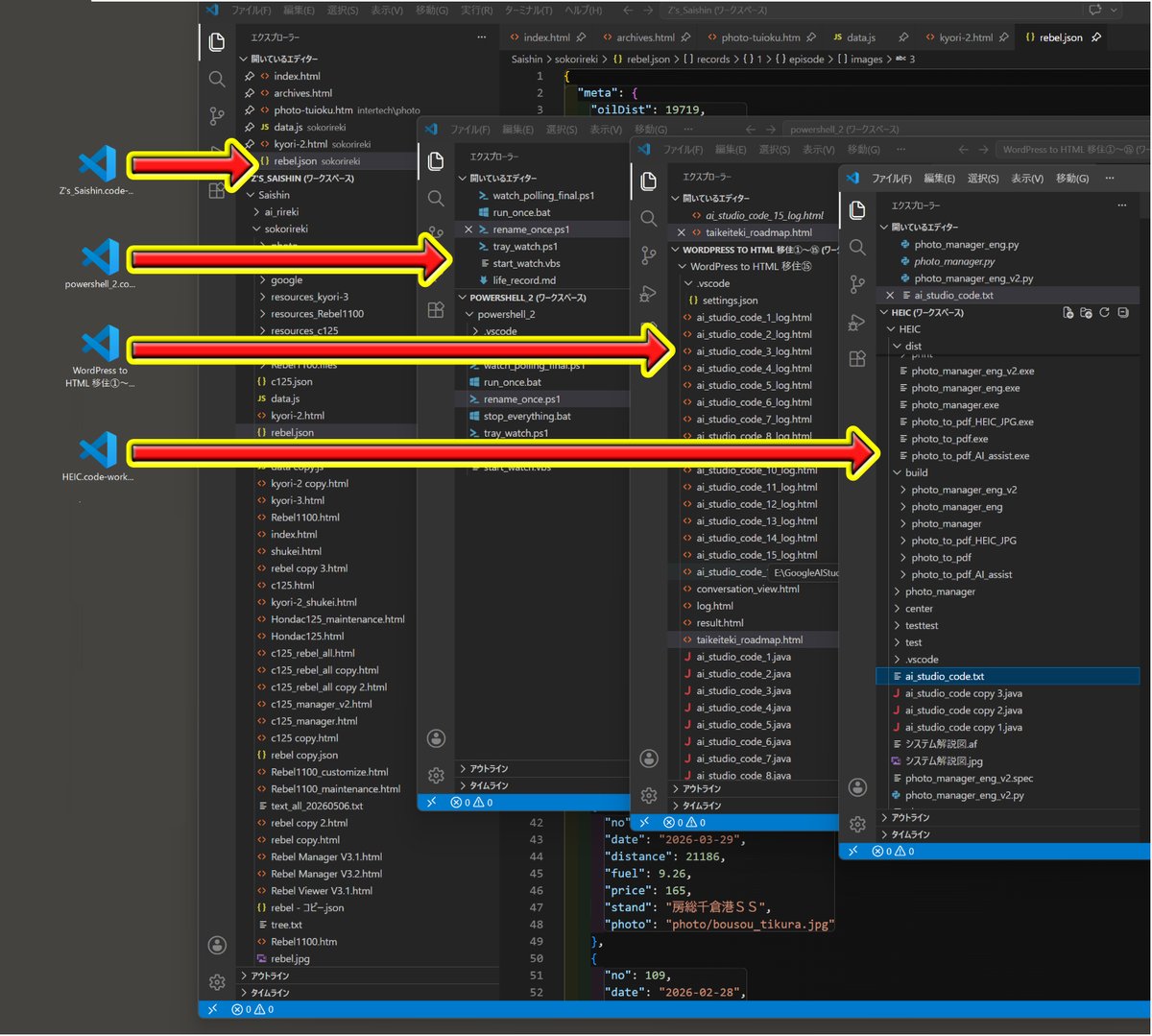This screenshot has height=1036, width=1152.
Task: Open Search view in powershell_2 window
Action: point(436,198)
